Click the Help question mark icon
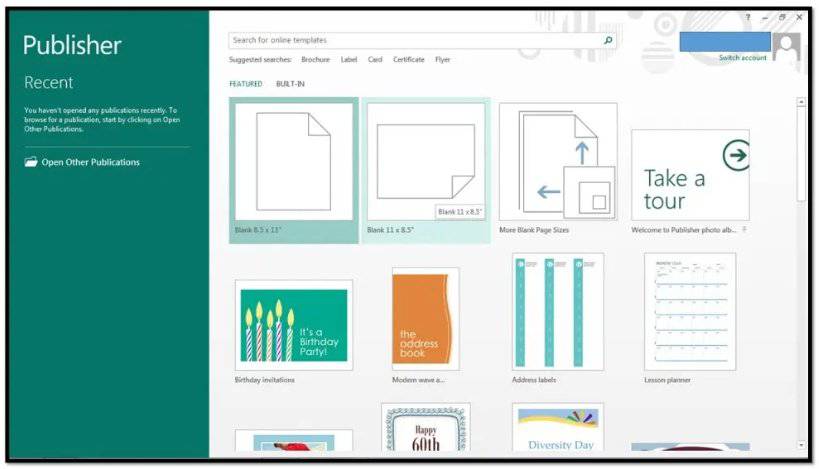Screen dimensions: 819x469 point(748,18)
